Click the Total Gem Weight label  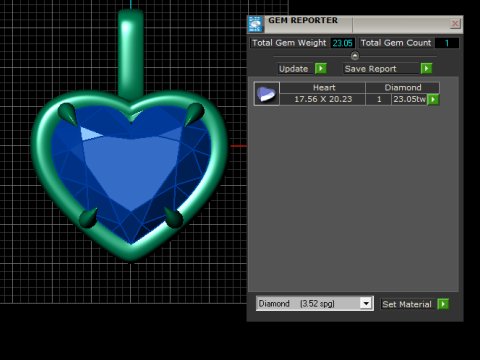[289, 43]
